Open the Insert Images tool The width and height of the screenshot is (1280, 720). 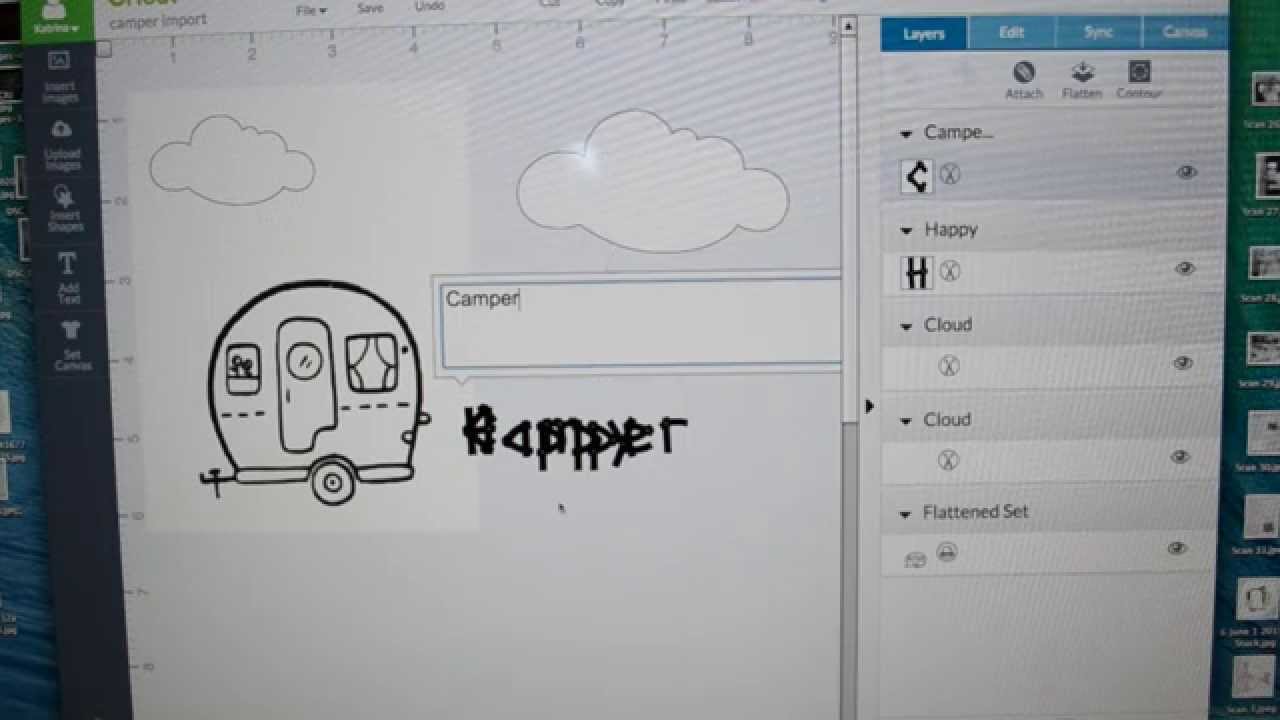point(60,77)
